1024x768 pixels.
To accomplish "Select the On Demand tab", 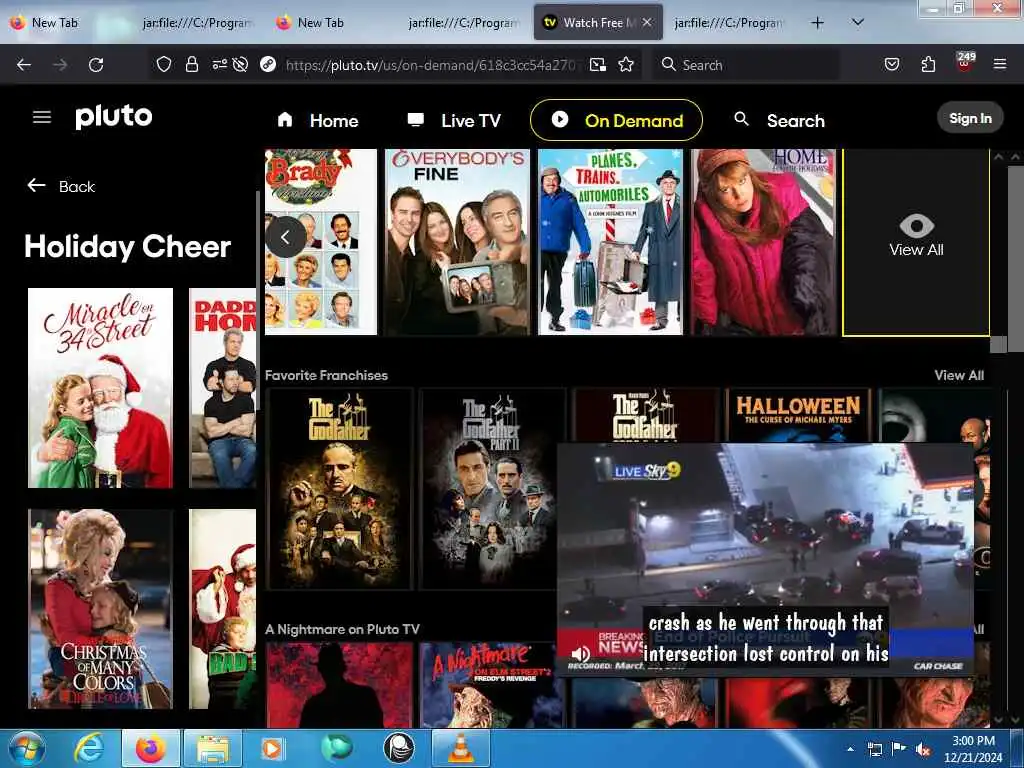I will [x=616, y=120].
